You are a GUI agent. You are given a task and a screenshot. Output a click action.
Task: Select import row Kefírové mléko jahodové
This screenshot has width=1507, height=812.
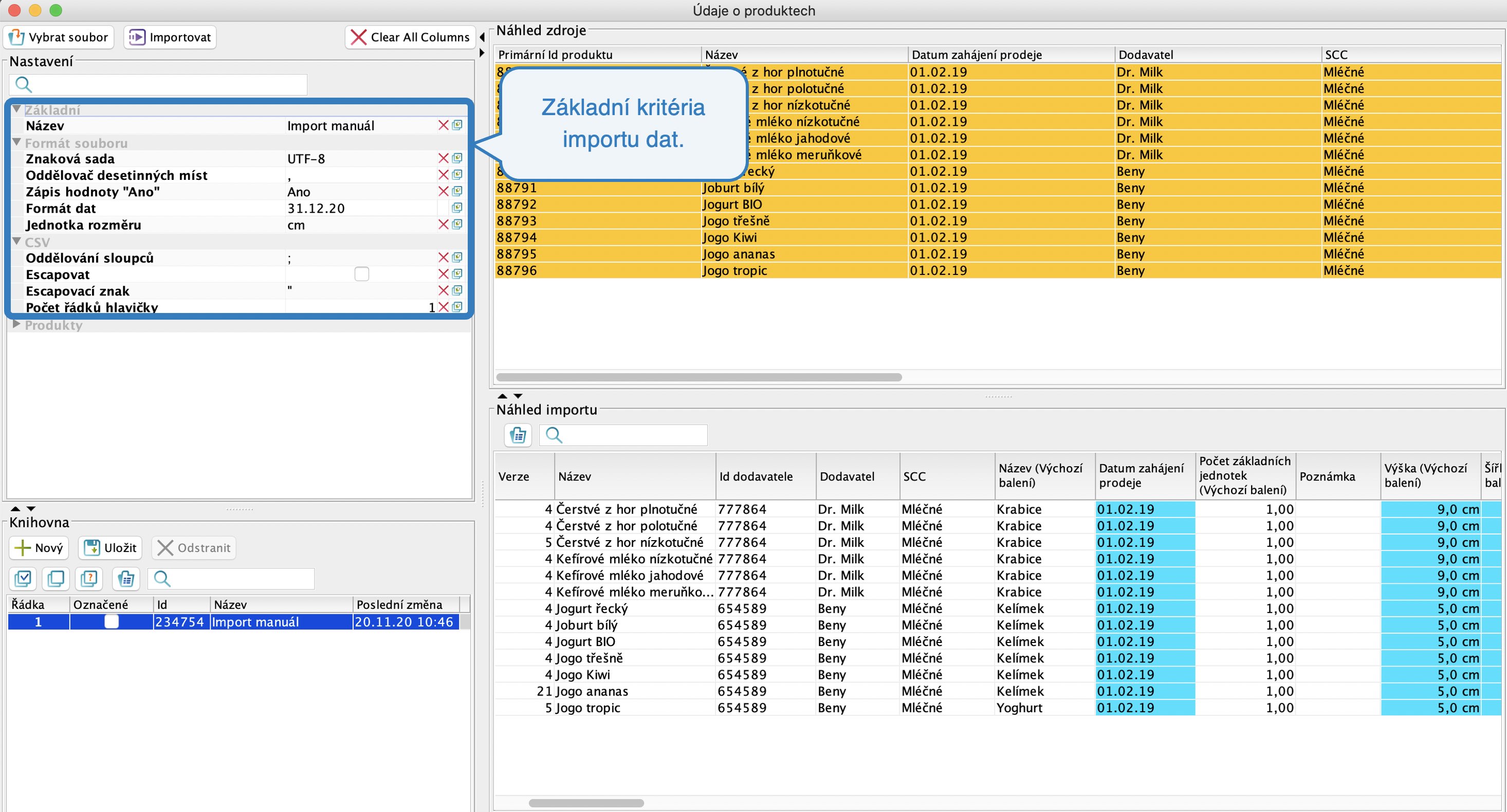[x=998, y=575]
